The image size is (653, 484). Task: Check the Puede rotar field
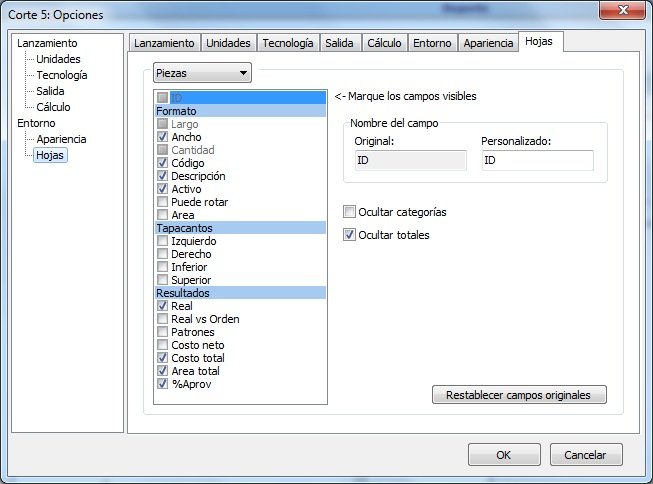pyautogui.click(x=163, y=202)
